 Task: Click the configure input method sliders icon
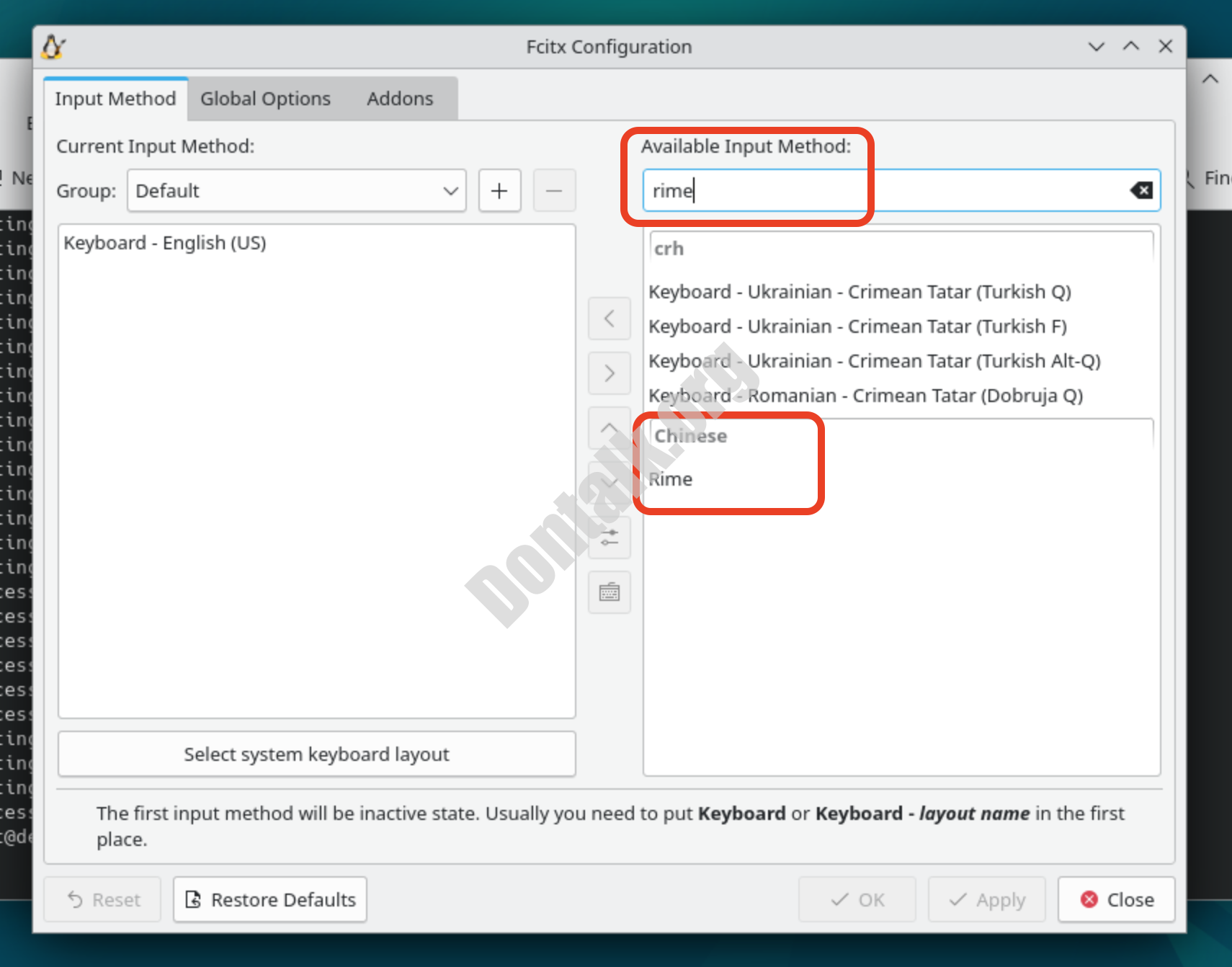click(x=610, y=538)
